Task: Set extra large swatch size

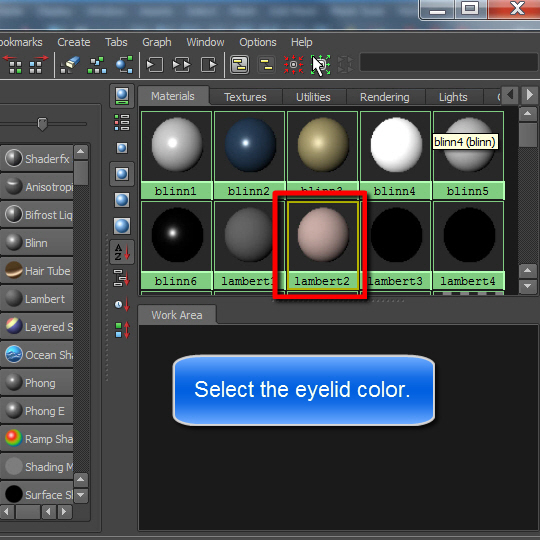Action: point(122,226)
